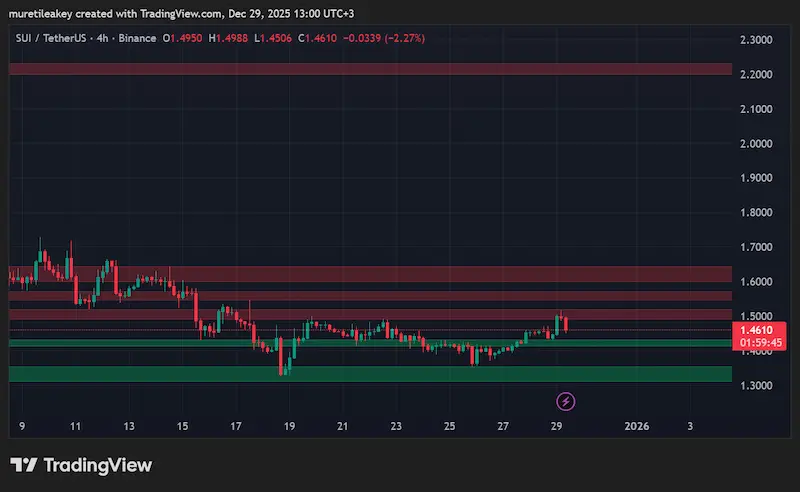Click the 19 date on the time axis
800x492 pixels.
tap(289, 426)
